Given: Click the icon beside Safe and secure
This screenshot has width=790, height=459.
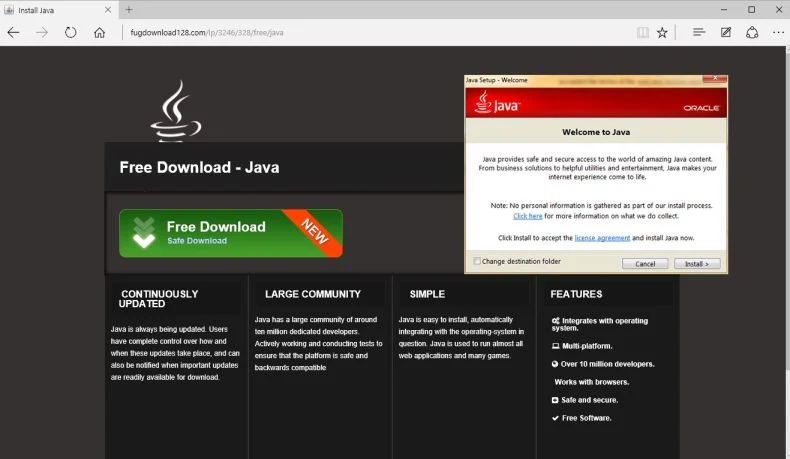Looking at the screenshot, I should click(555, 400).
